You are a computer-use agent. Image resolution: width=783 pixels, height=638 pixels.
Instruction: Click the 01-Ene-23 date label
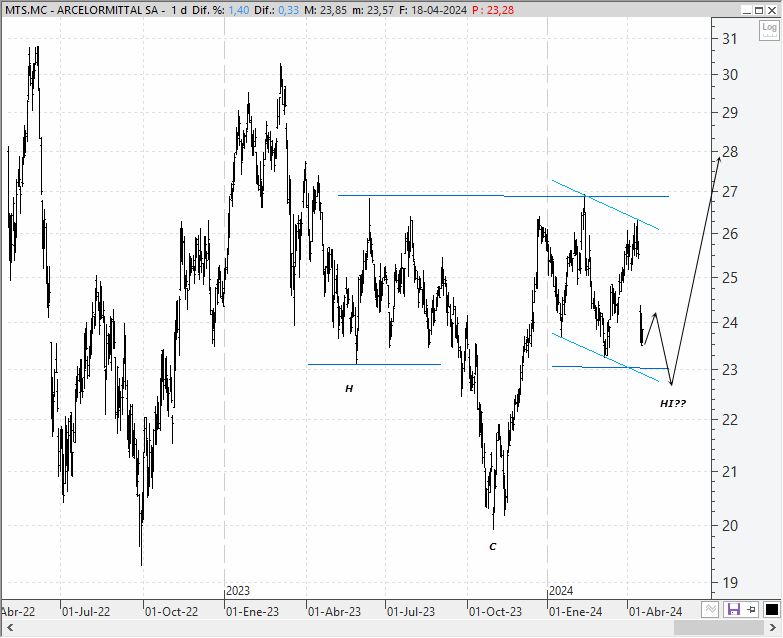point(253,612)
